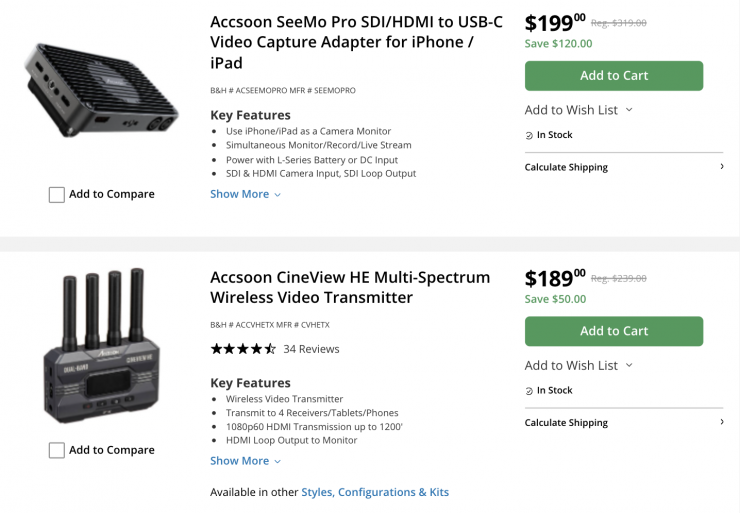Screen dimensions: 740x513
Task: Add CineView HE transmitter to cart
Action: (613, 331)
